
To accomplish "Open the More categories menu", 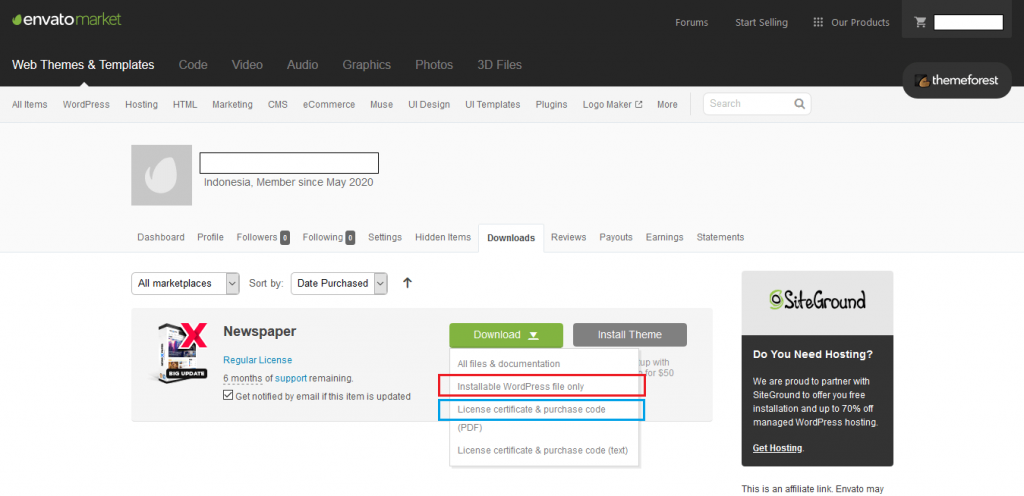I will pyautogui.click(x=667, y=104).
